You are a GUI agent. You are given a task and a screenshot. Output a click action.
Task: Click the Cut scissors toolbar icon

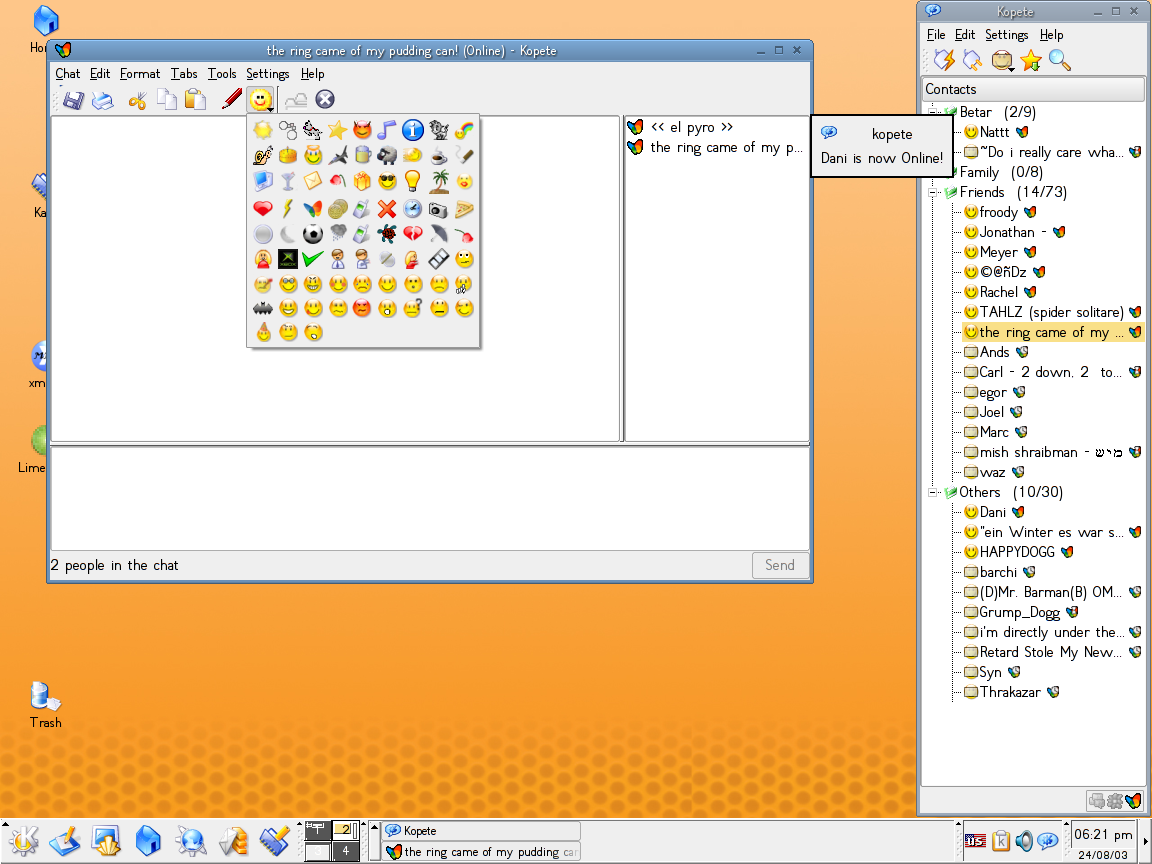pyautogui.click(x=137, y=100)
